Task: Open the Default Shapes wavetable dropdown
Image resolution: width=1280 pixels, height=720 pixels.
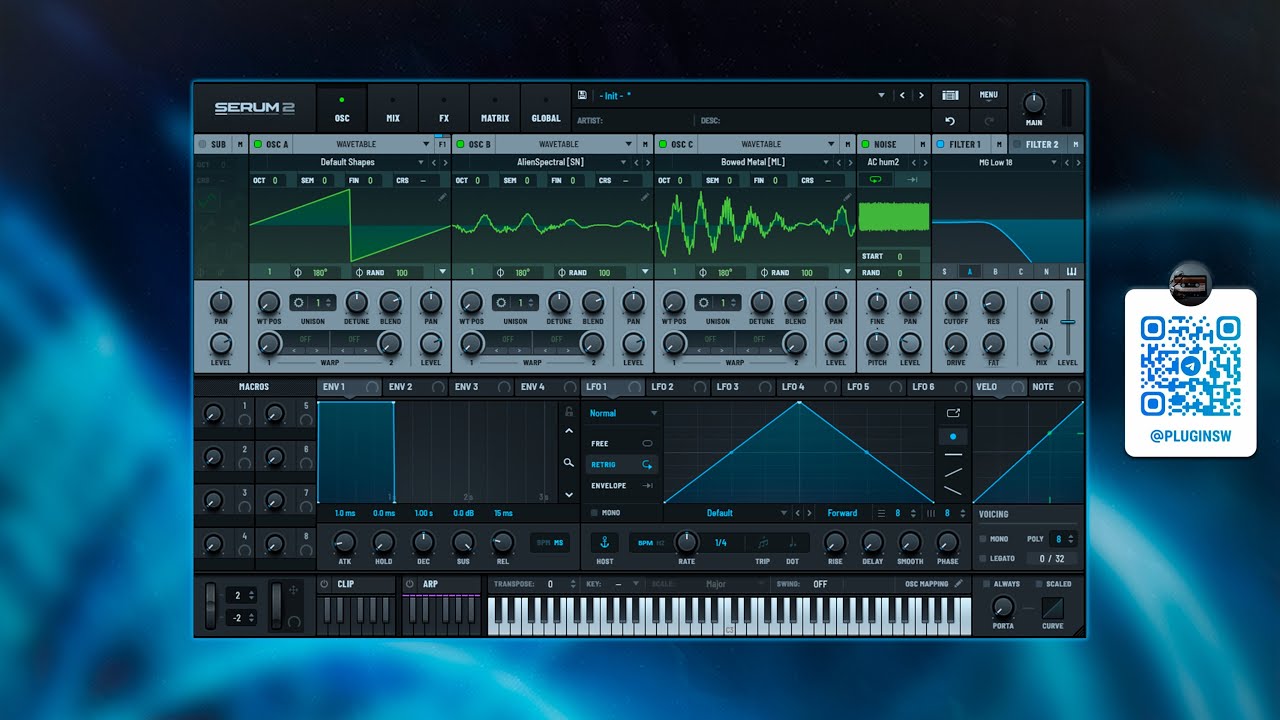Action: 349,162
